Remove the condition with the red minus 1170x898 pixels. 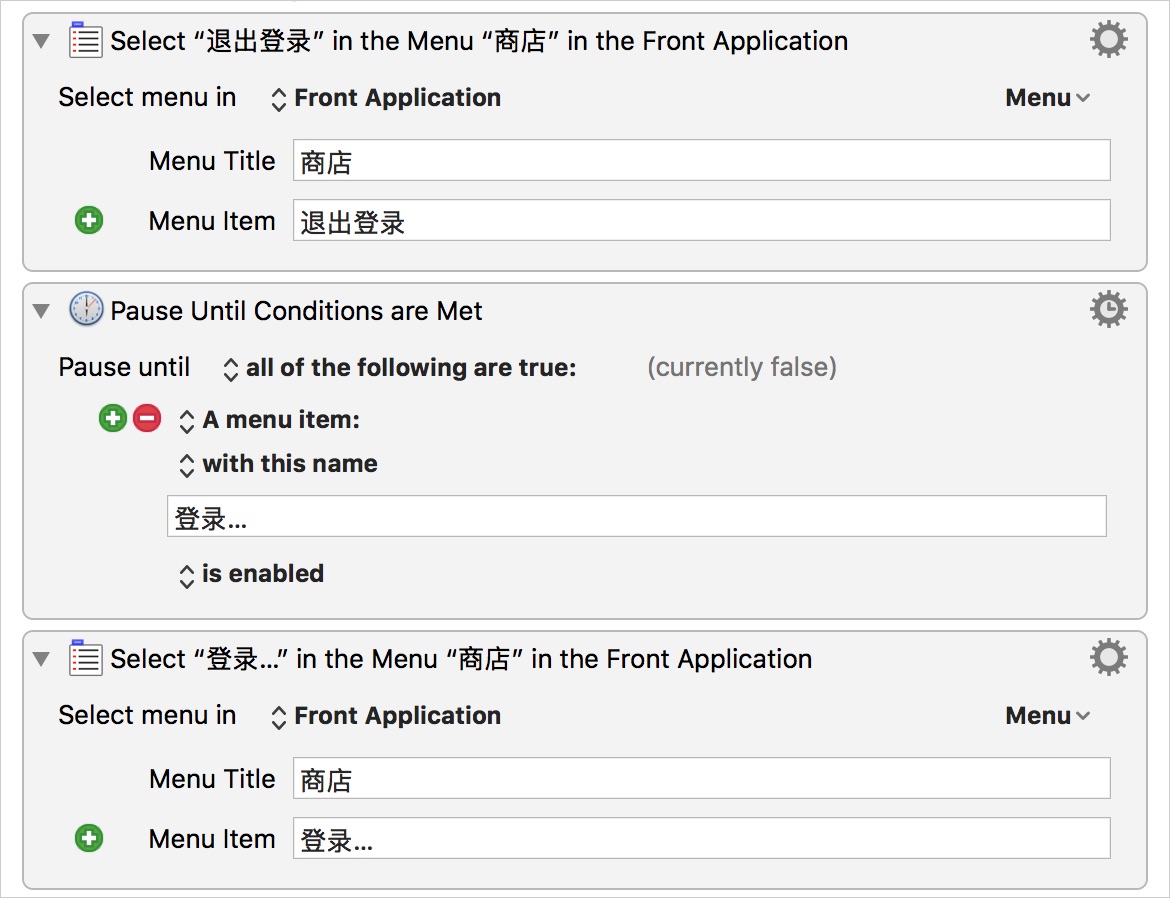[147, 419]
